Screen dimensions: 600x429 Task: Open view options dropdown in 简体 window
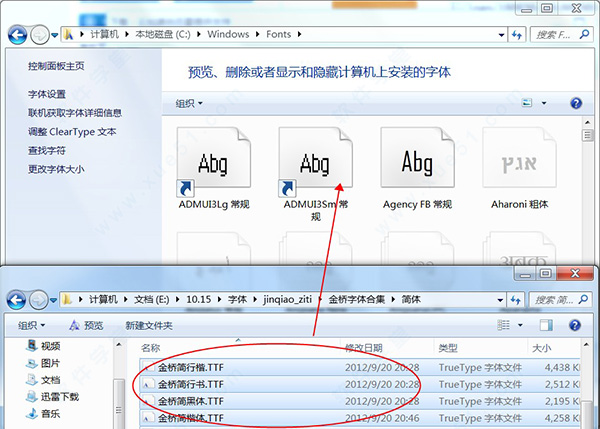(520, 325)
